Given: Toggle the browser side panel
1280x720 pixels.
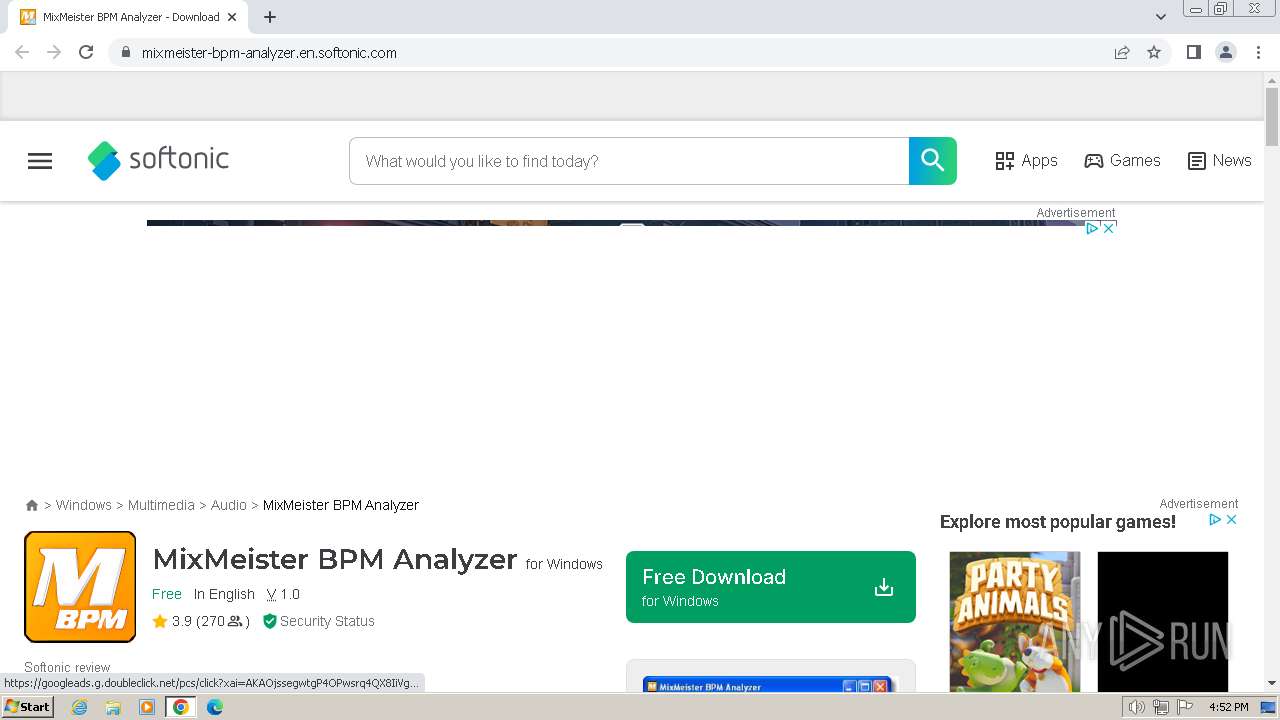Looking at the screenshot, I should point(1194,53).
